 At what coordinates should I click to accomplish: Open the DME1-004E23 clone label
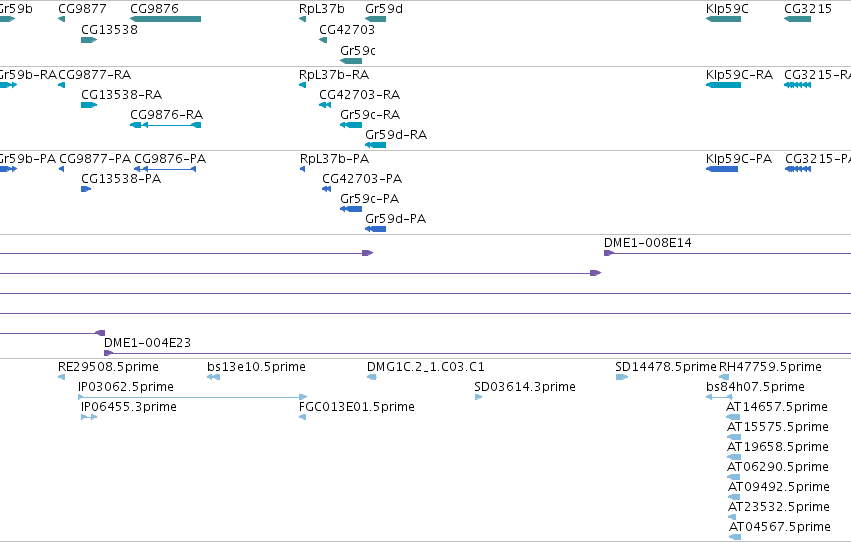click(148, 342)
